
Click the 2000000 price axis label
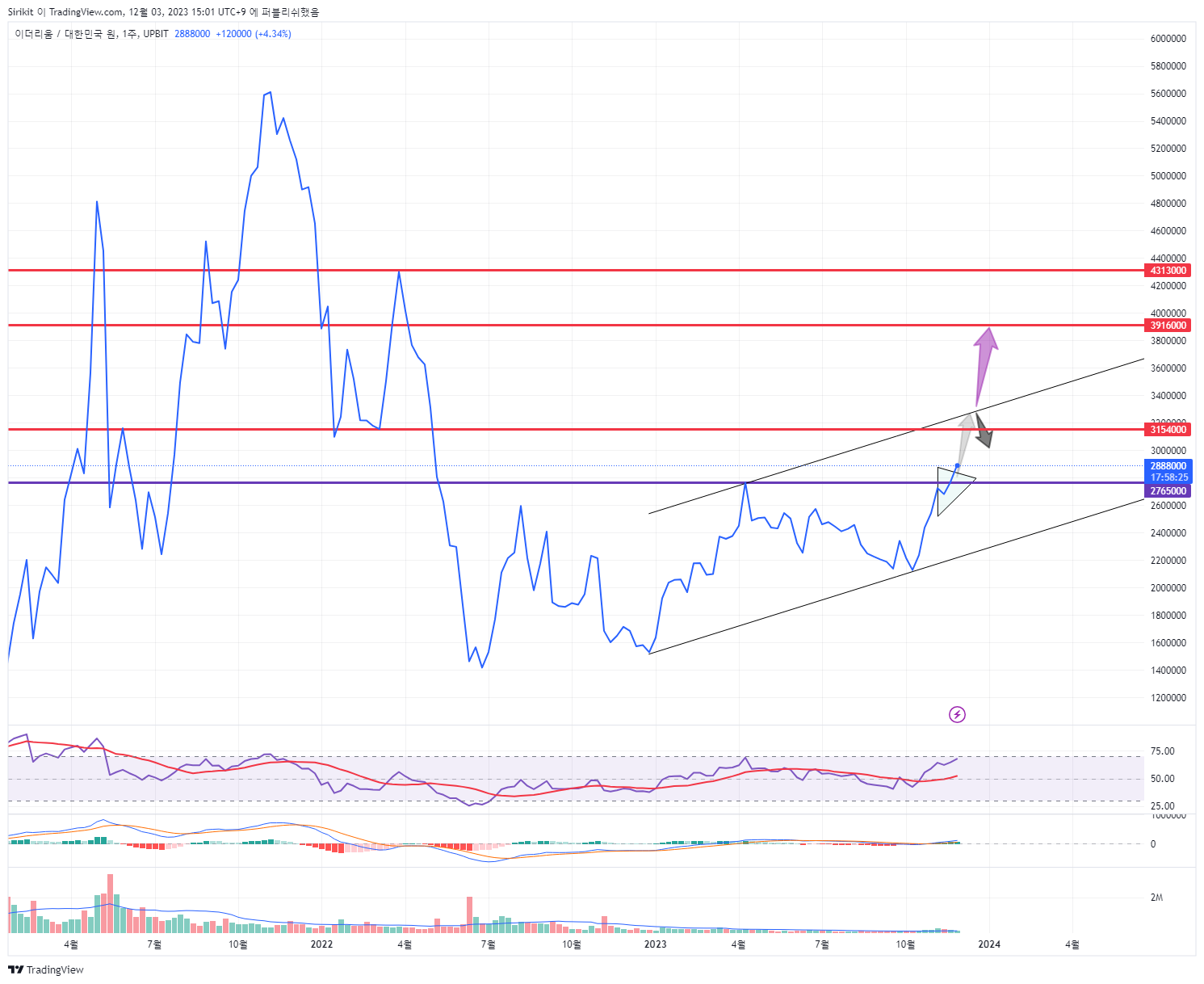(1168, 588)
